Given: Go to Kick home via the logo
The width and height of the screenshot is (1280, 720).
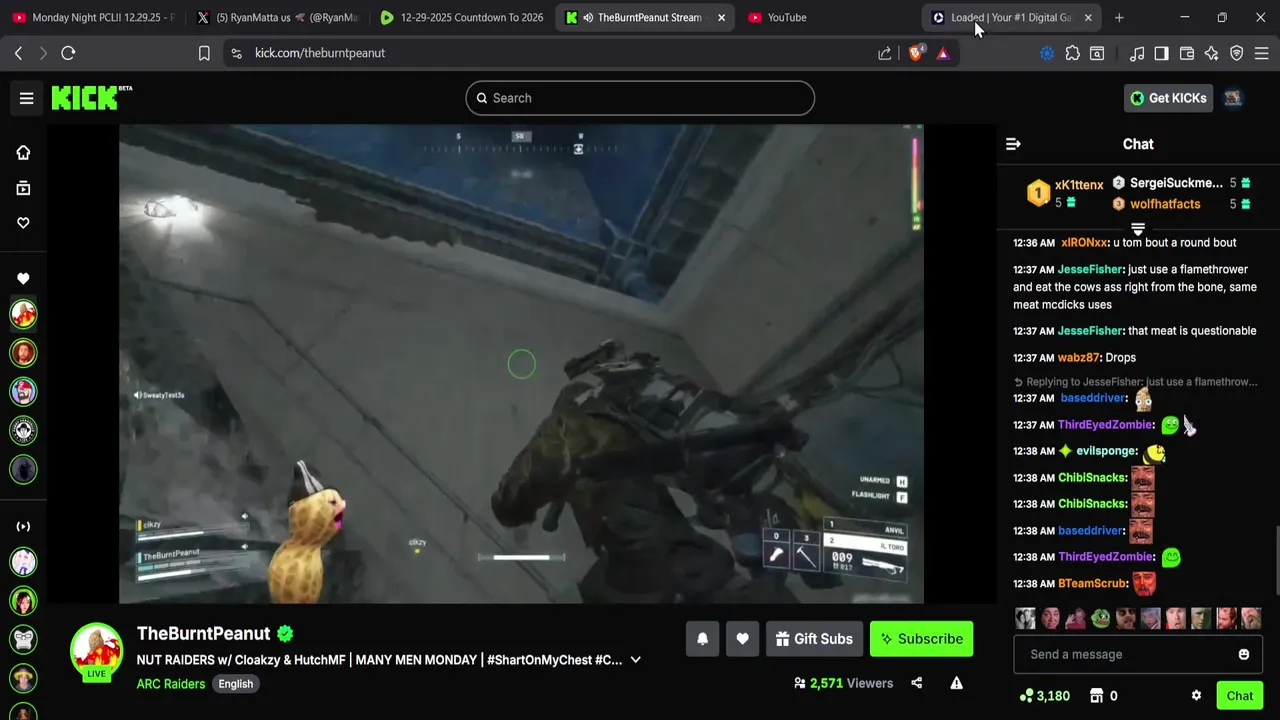Looking at the screenshot, I should click(x=91, y=97).
